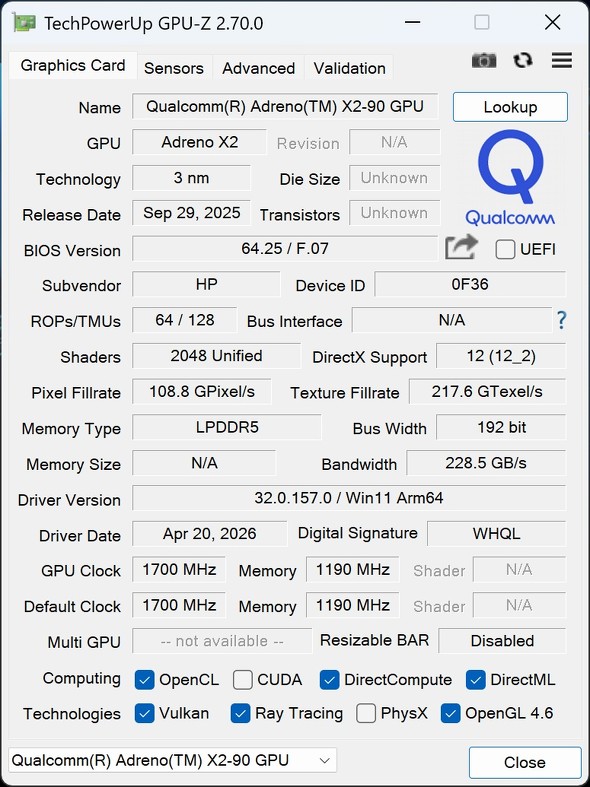
Task: Click the Subvendor field showing HP
Action: pos(206,284)
